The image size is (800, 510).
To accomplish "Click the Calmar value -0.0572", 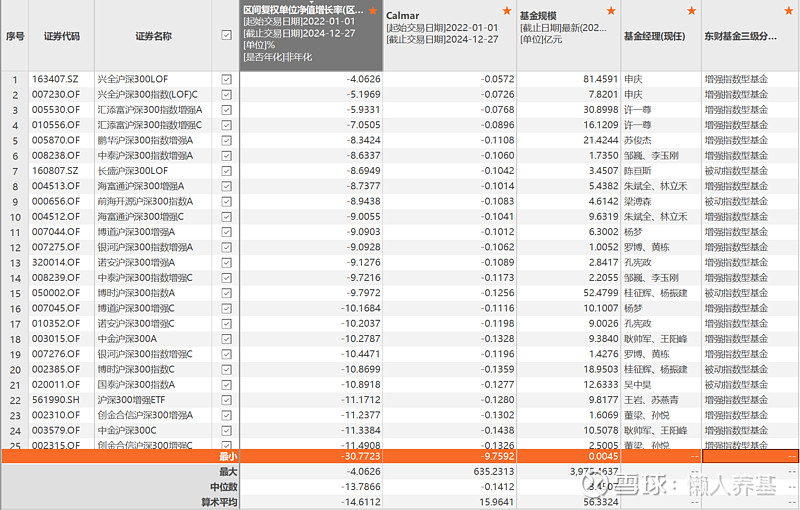I will [x=497, y=79].
